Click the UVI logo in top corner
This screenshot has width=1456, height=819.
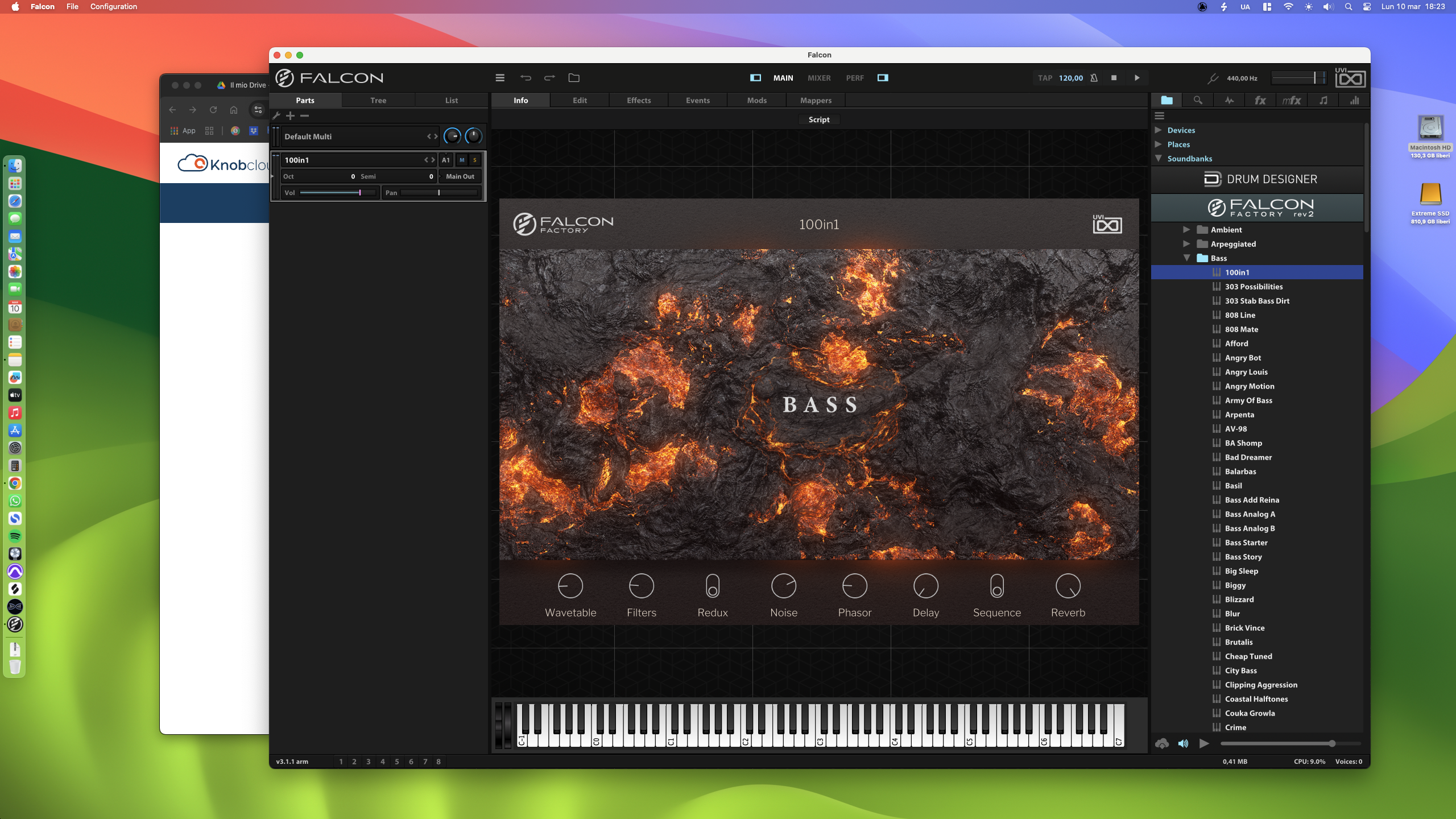1350,77
